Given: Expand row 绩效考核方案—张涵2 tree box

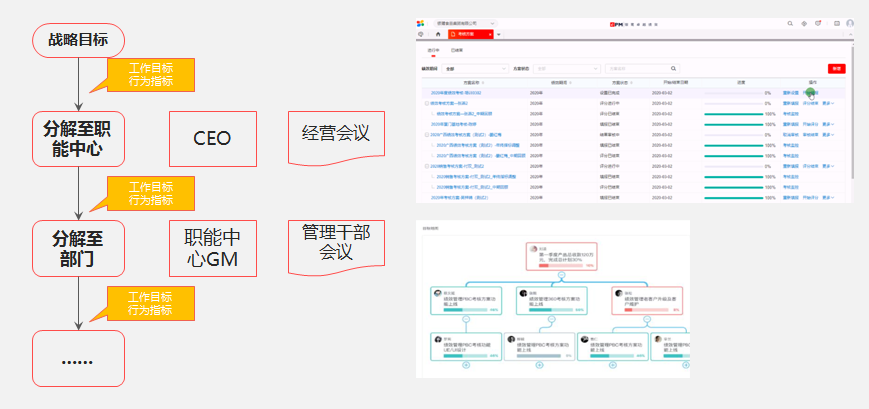Looking at the screenshot, I should coord(427,103).
